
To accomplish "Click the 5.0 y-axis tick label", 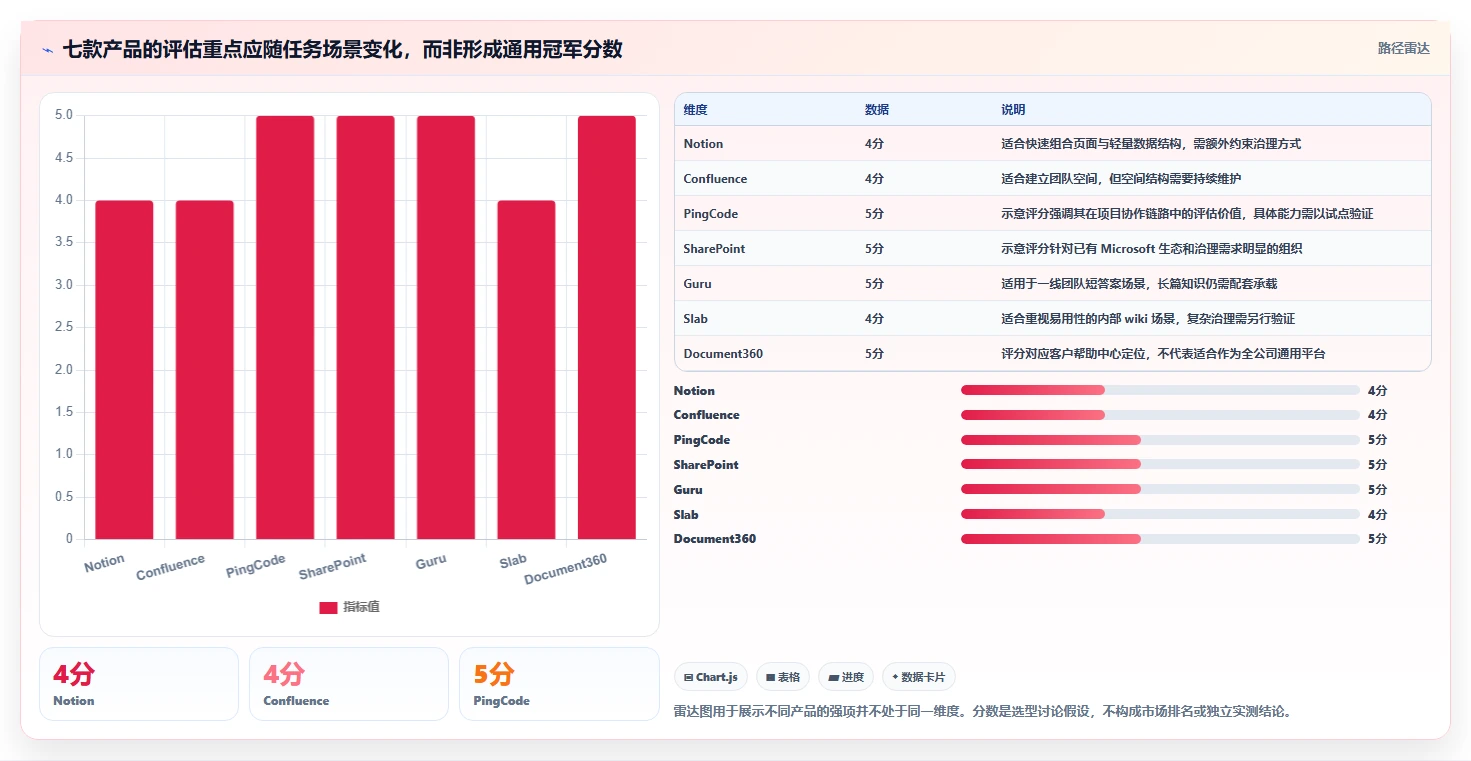I will 64,115.
